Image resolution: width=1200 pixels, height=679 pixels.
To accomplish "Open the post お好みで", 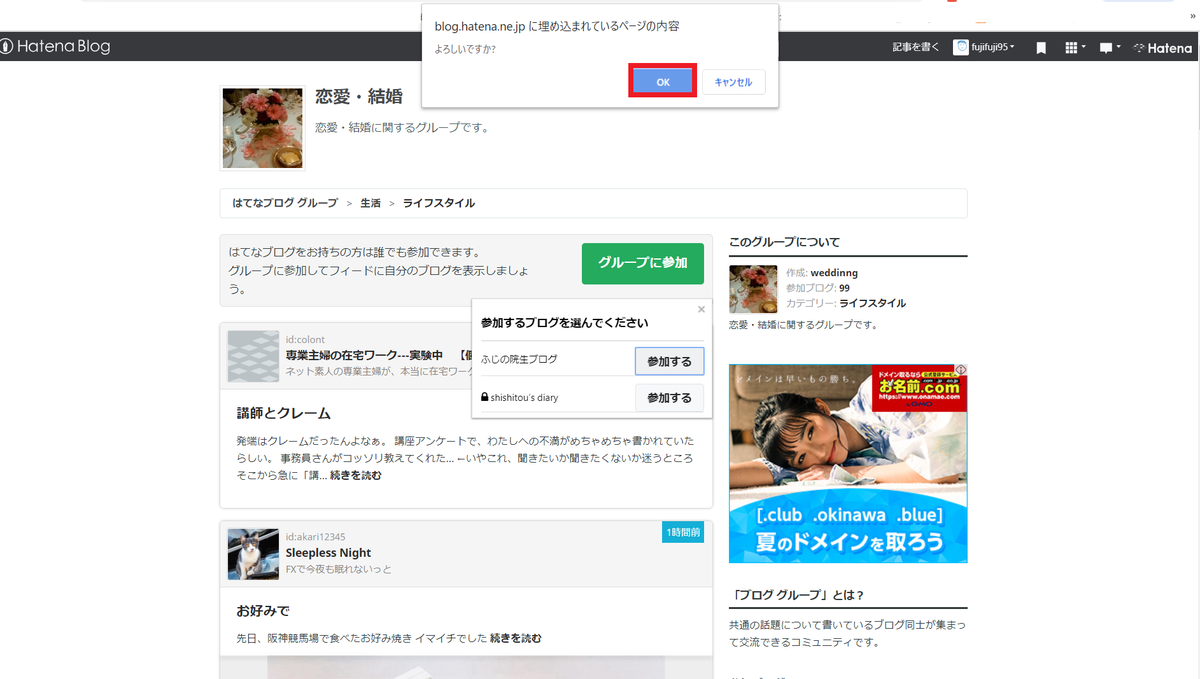I will coord(263,610).
